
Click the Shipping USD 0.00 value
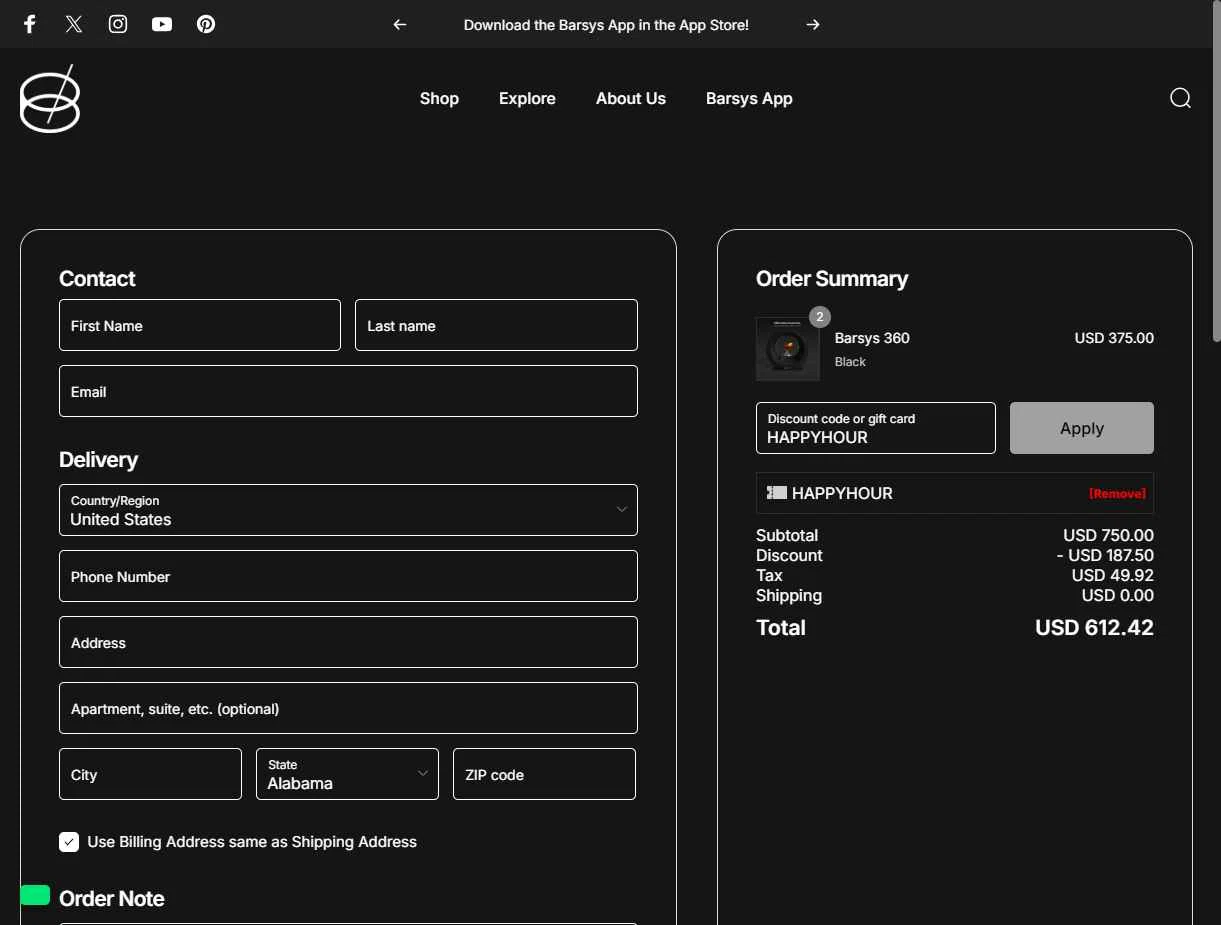coord(1117,595)
